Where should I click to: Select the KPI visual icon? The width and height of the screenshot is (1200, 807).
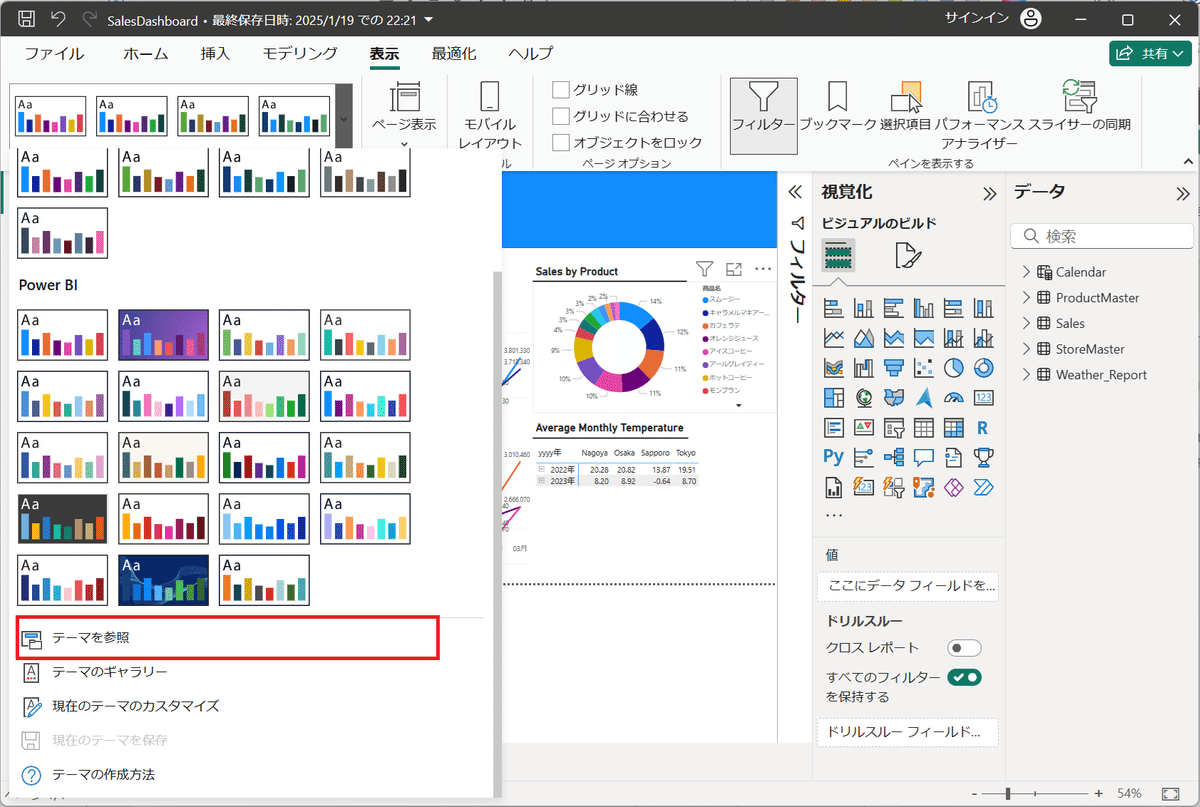point(863,428)
